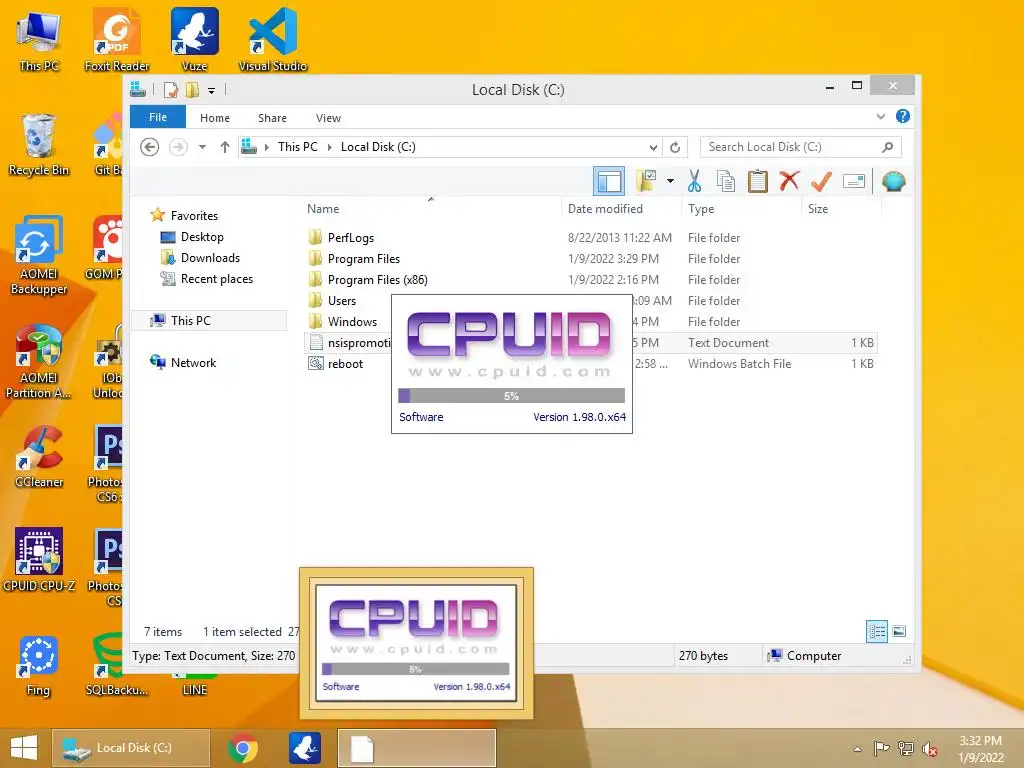The width and height of the screenshot is (1024, 768).
Task: Click the Rename icon in toolbar
Action: pyautogui.click(x=854, y=181)
